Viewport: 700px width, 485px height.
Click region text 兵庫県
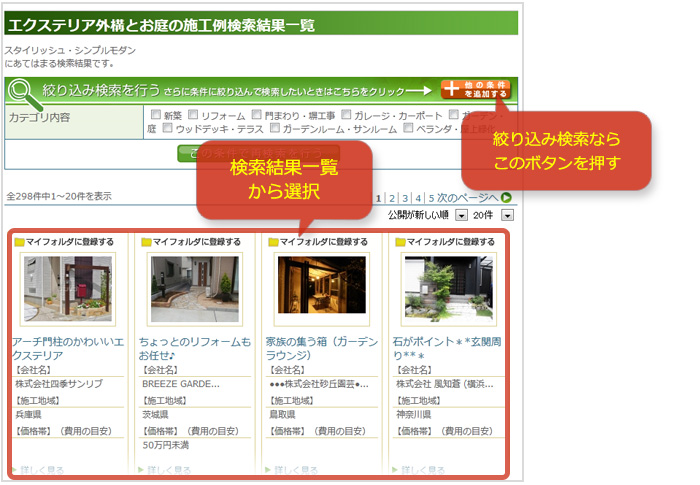point(28,414)
